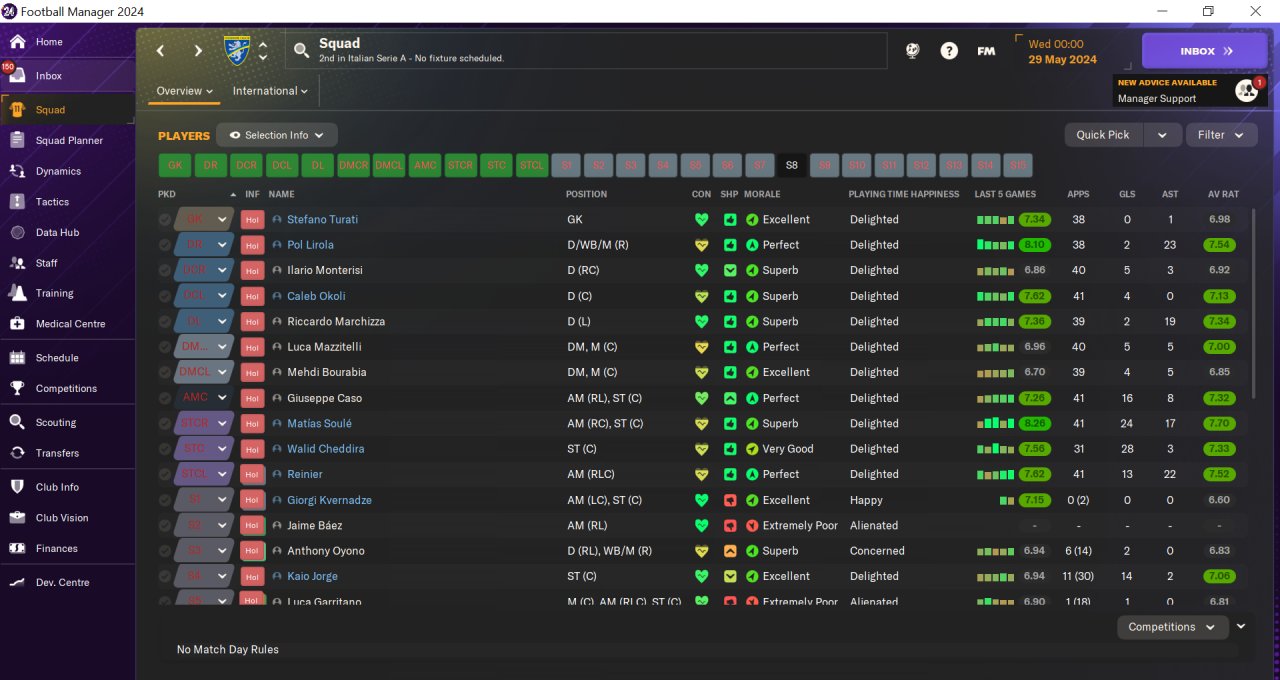The height and width of the screenshot is (680, 1280).
Task: Open Pol Lirola's player profile
Action: coord(310,245)
